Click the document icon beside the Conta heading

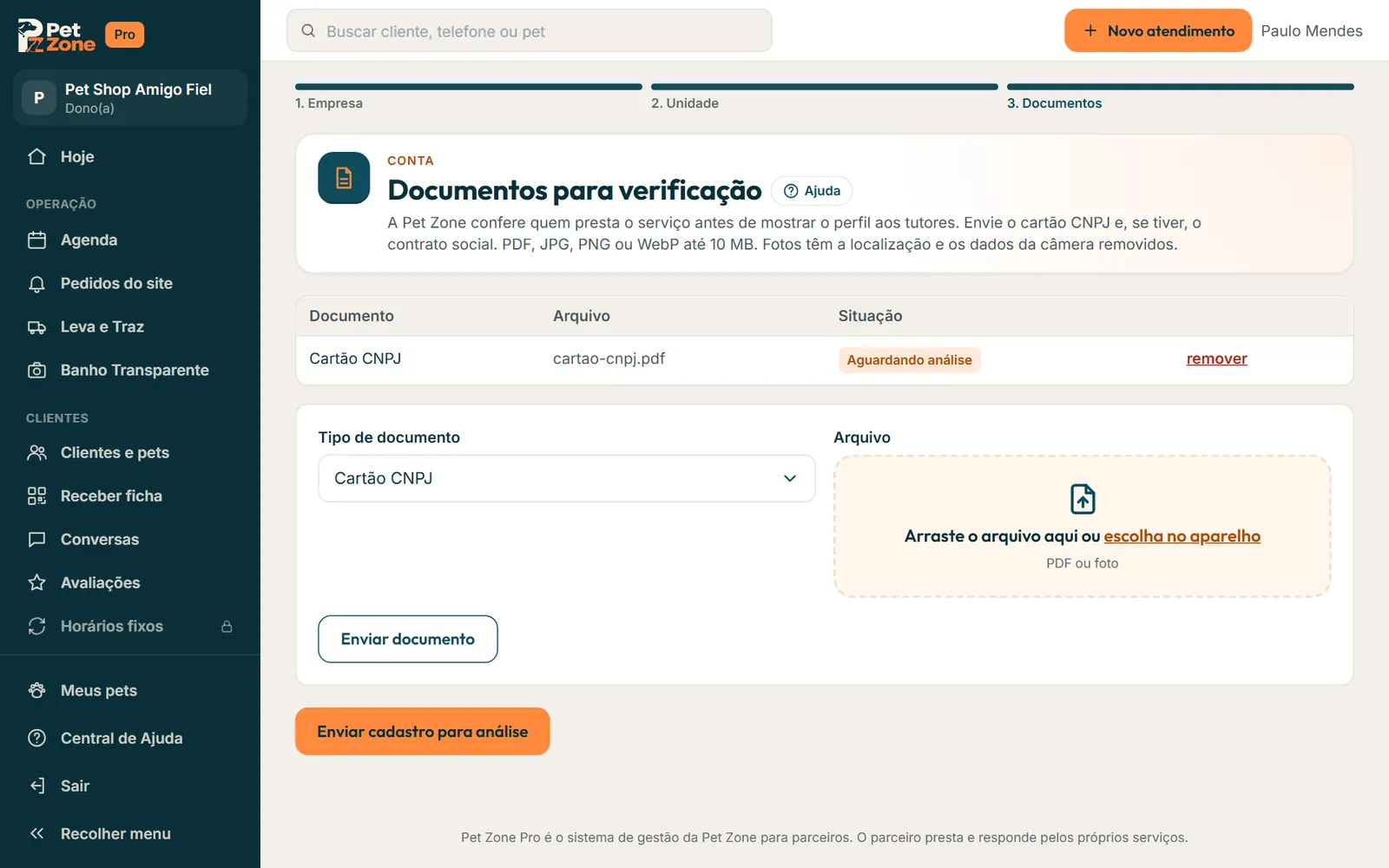point(344,178)
